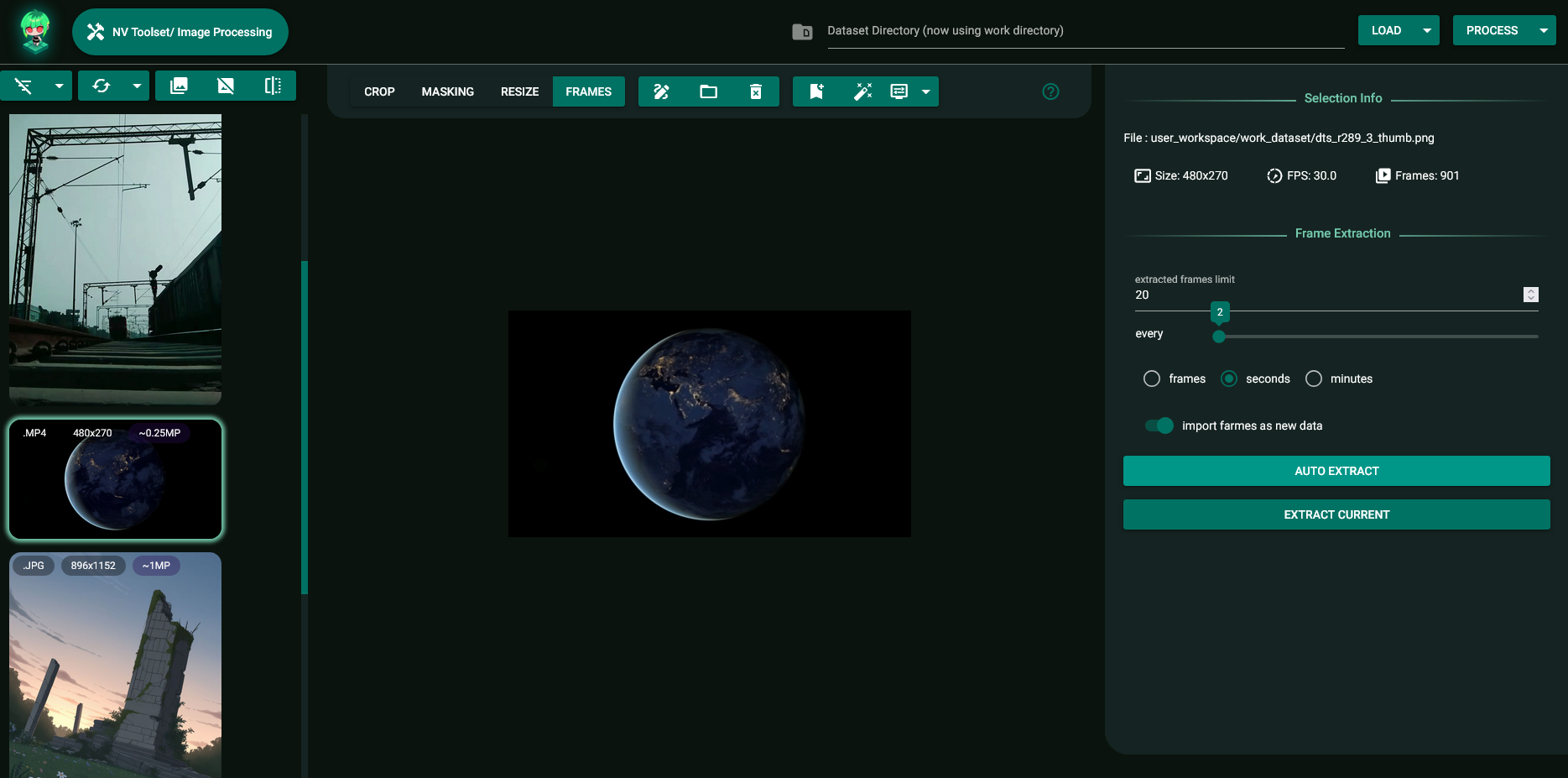Select the minutes radio button

(1313, 379)
